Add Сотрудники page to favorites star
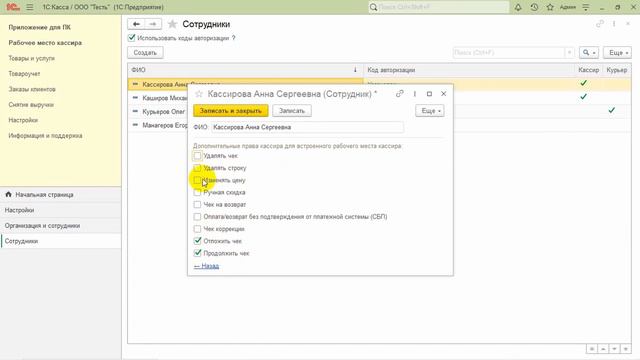640x360 pixels. [x=172, y=24]
